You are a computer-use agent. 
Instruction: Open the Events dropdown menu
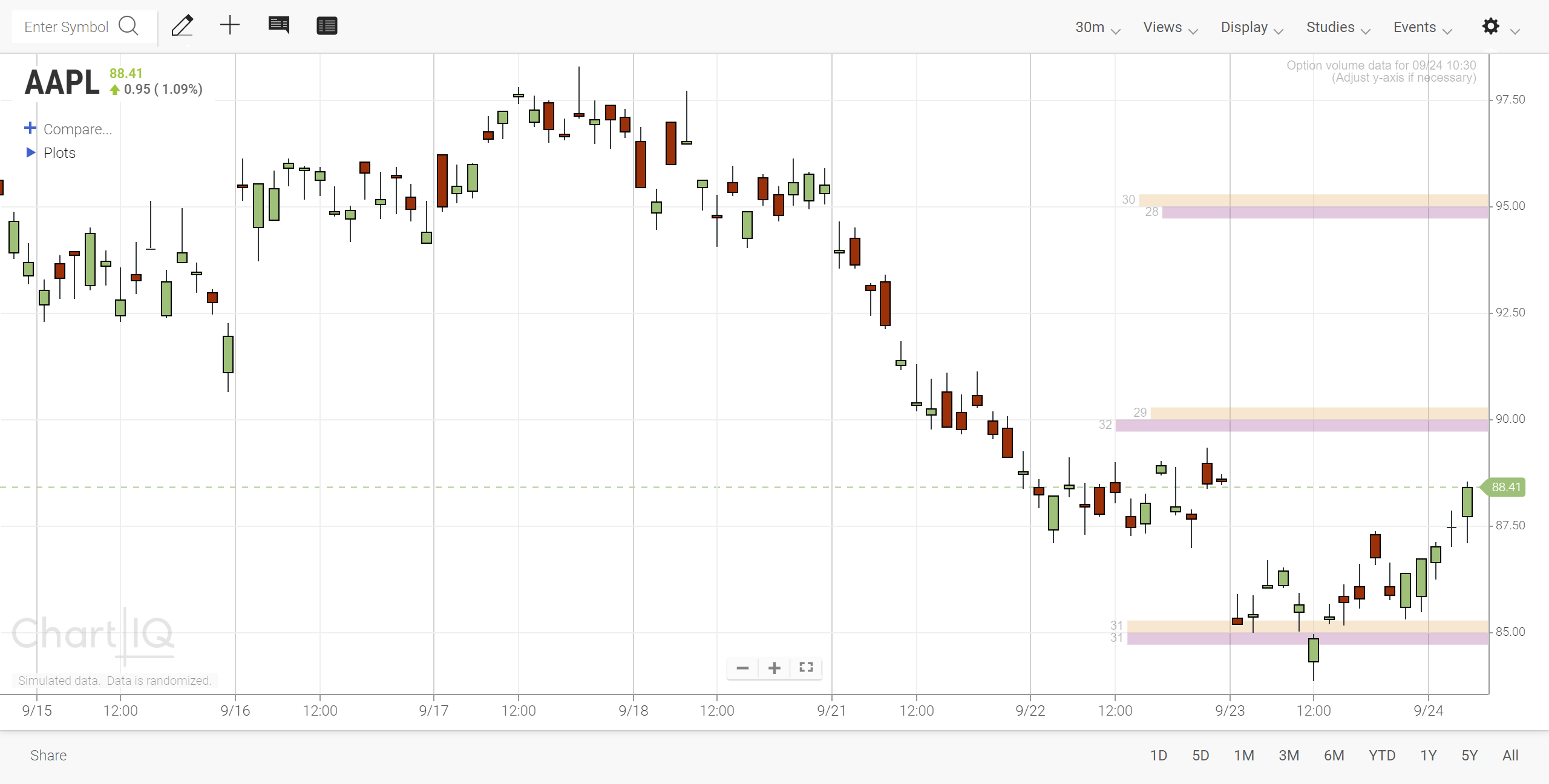1423,27
